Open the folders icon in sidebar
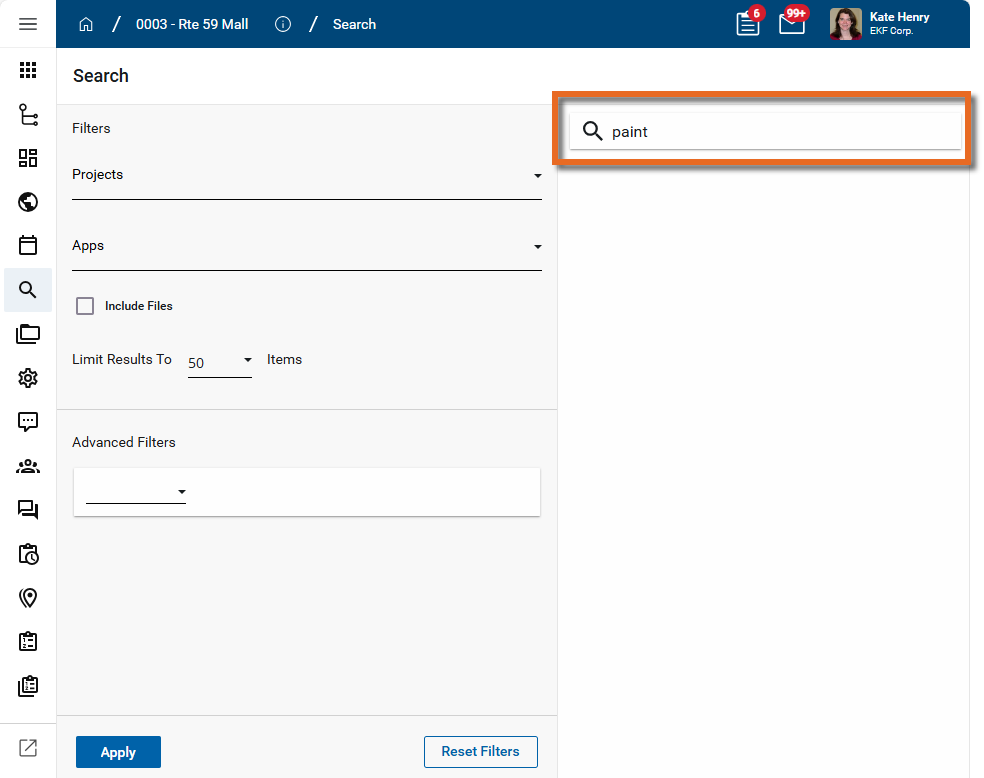Image resolution: width=984 pixels, height=778 pixels. pos(28,334)
